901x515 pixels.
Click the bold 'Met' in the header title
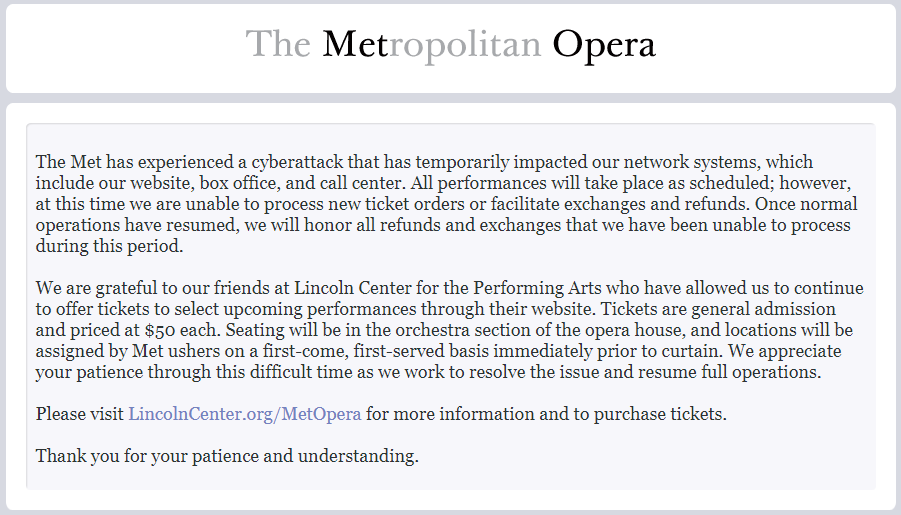[356, 45]
